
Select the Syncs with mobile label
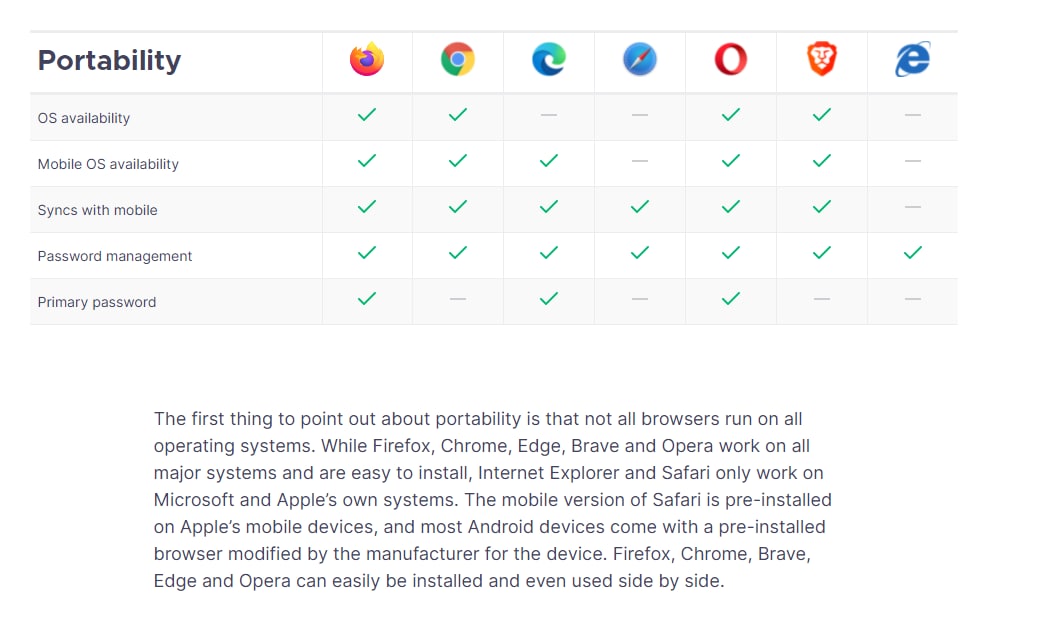coord(98,210)
